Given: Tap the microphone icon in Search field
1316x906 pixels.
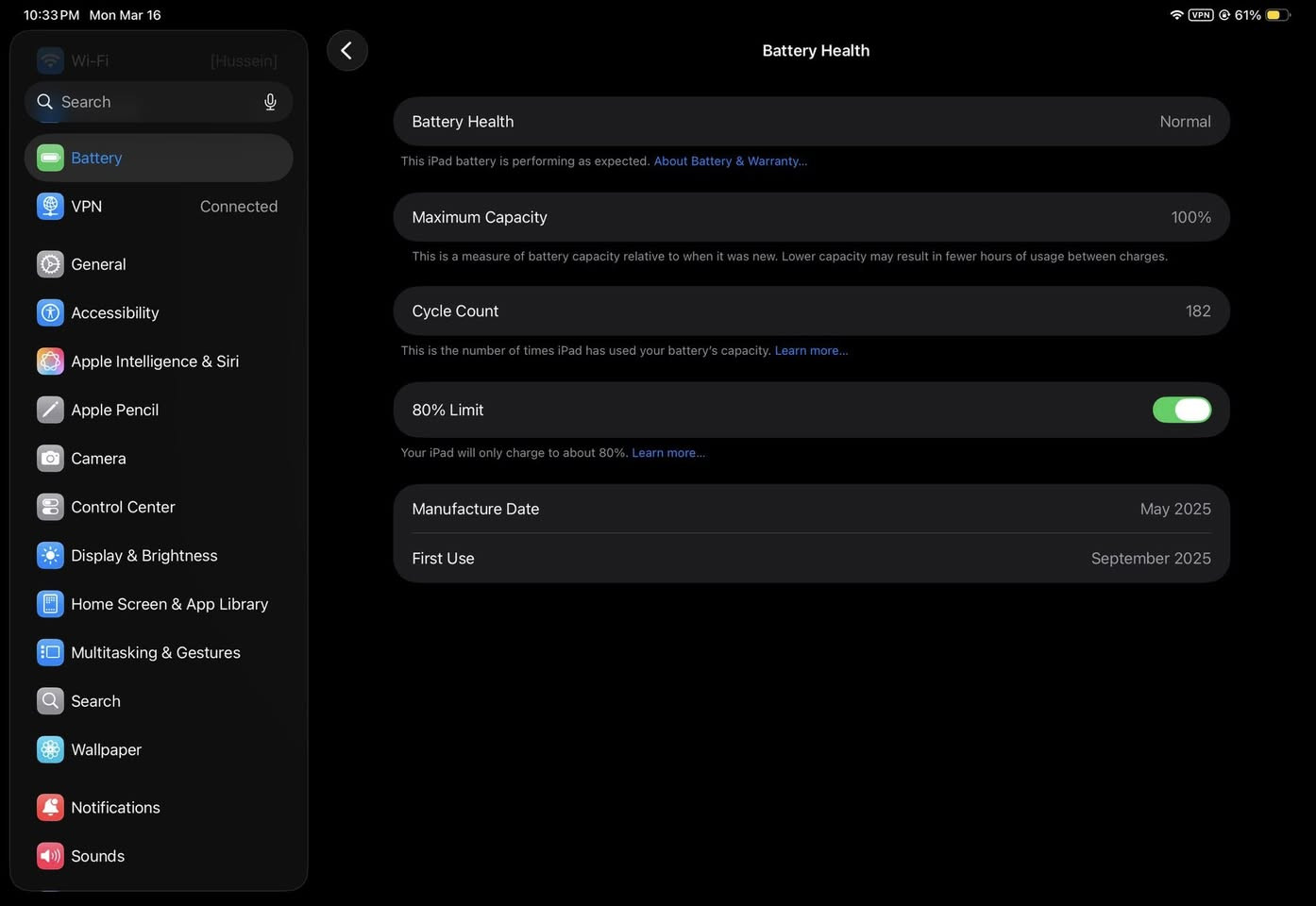Looking at the screenshot, I should tap(270, 102).
